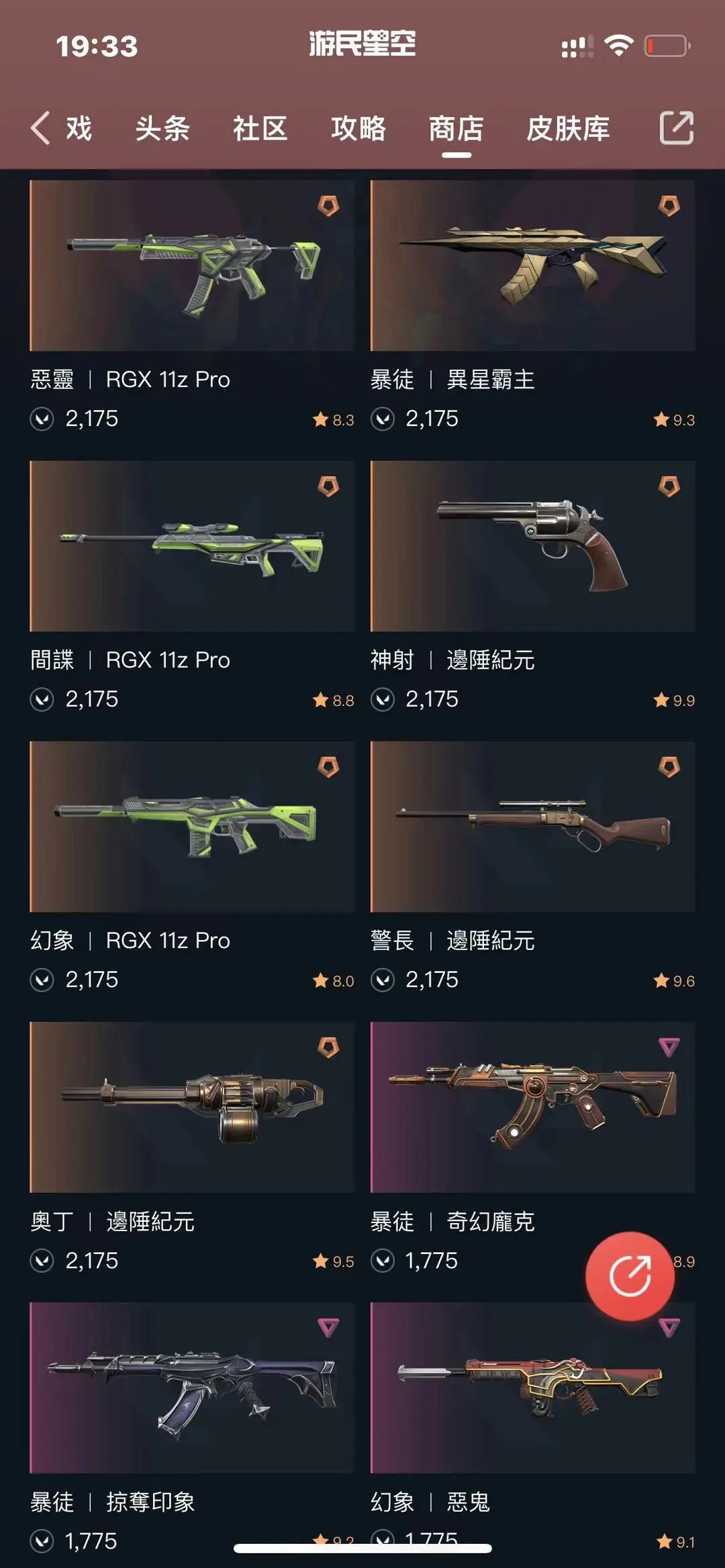The image size is (725, 1568).
Task: Tap the star rating 9.9 on 神射 邊陲紀元
Action: (x=674, y=700)
